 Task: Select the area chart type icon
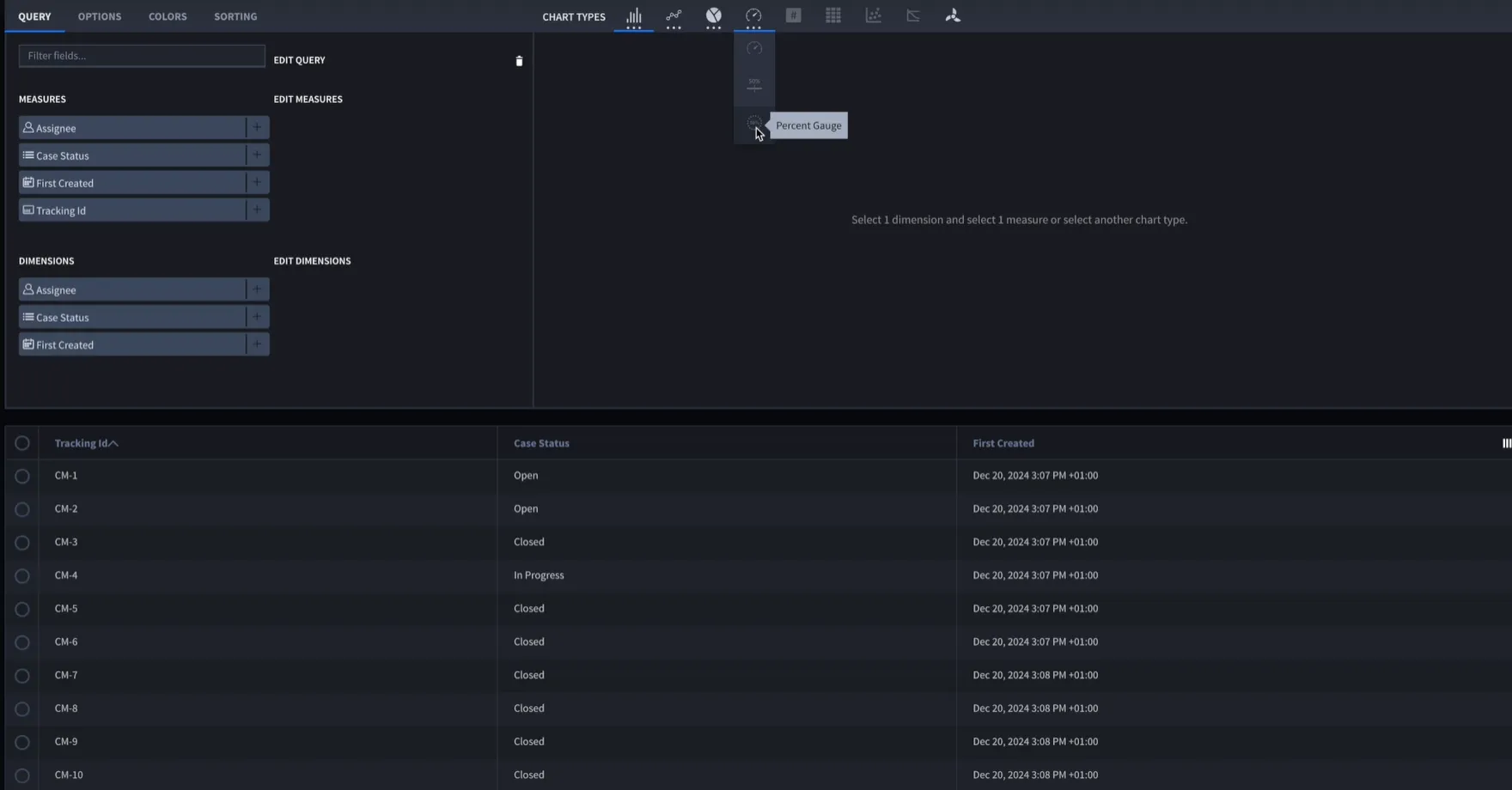pos(913,15)
